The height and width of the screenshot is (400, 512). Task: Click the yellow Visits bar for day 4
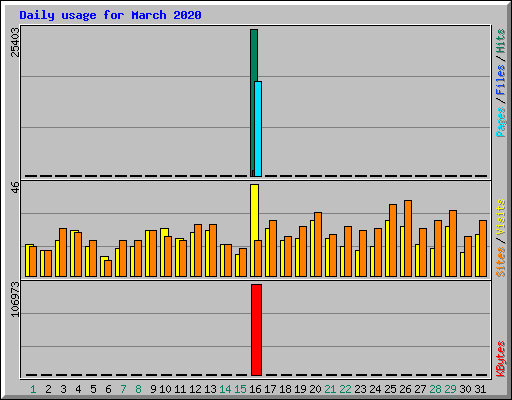[74, 253]
